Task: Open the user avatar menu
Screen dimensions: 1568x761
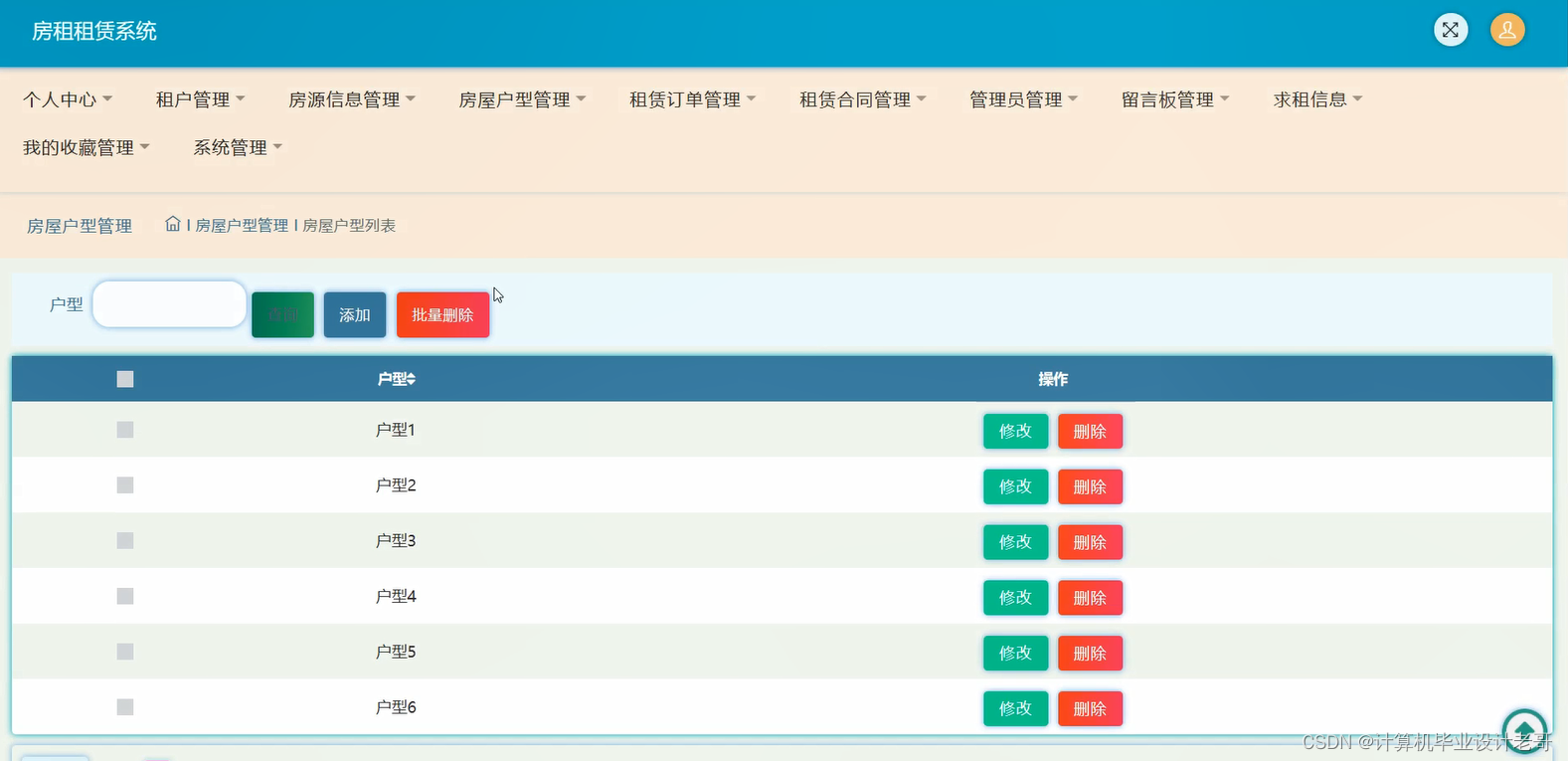Action: tap(1507, 30)
